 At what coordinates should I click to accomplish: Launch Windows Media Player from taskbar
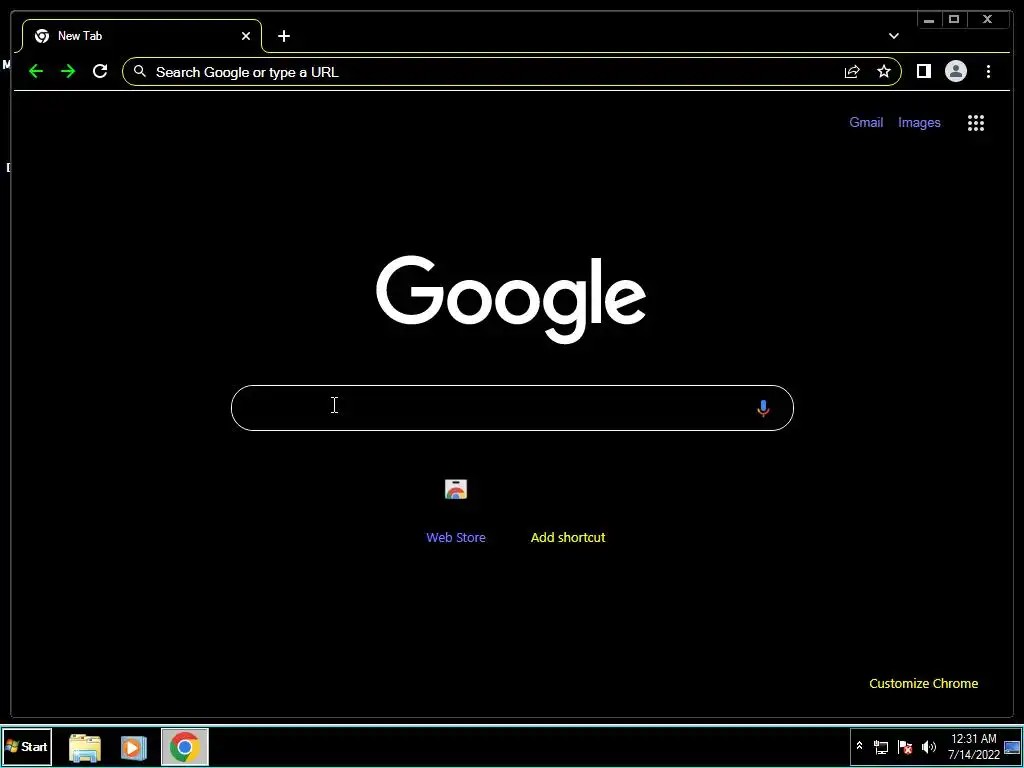[x=133, y=747]
